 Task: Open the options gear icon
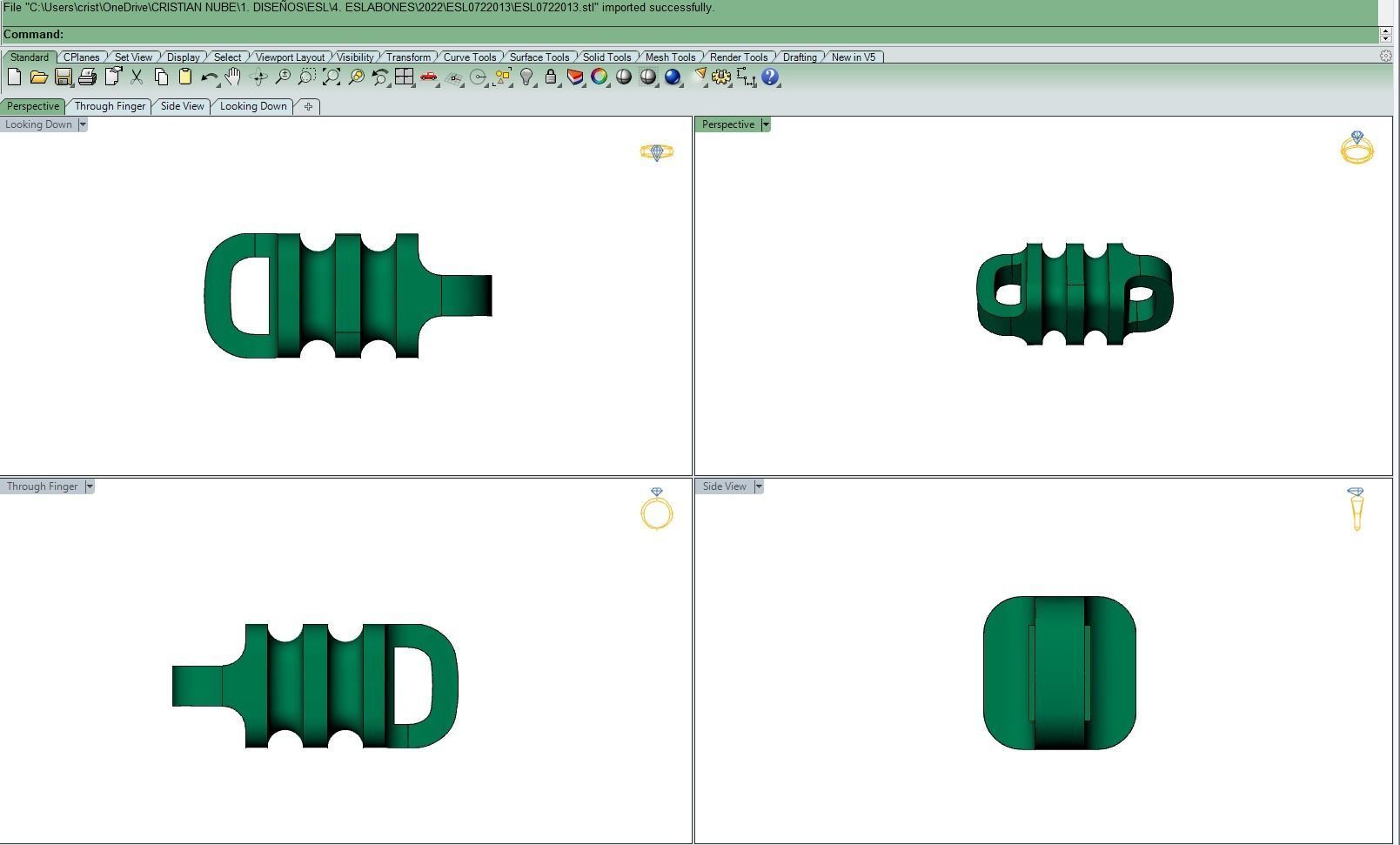tap(721, 77)
